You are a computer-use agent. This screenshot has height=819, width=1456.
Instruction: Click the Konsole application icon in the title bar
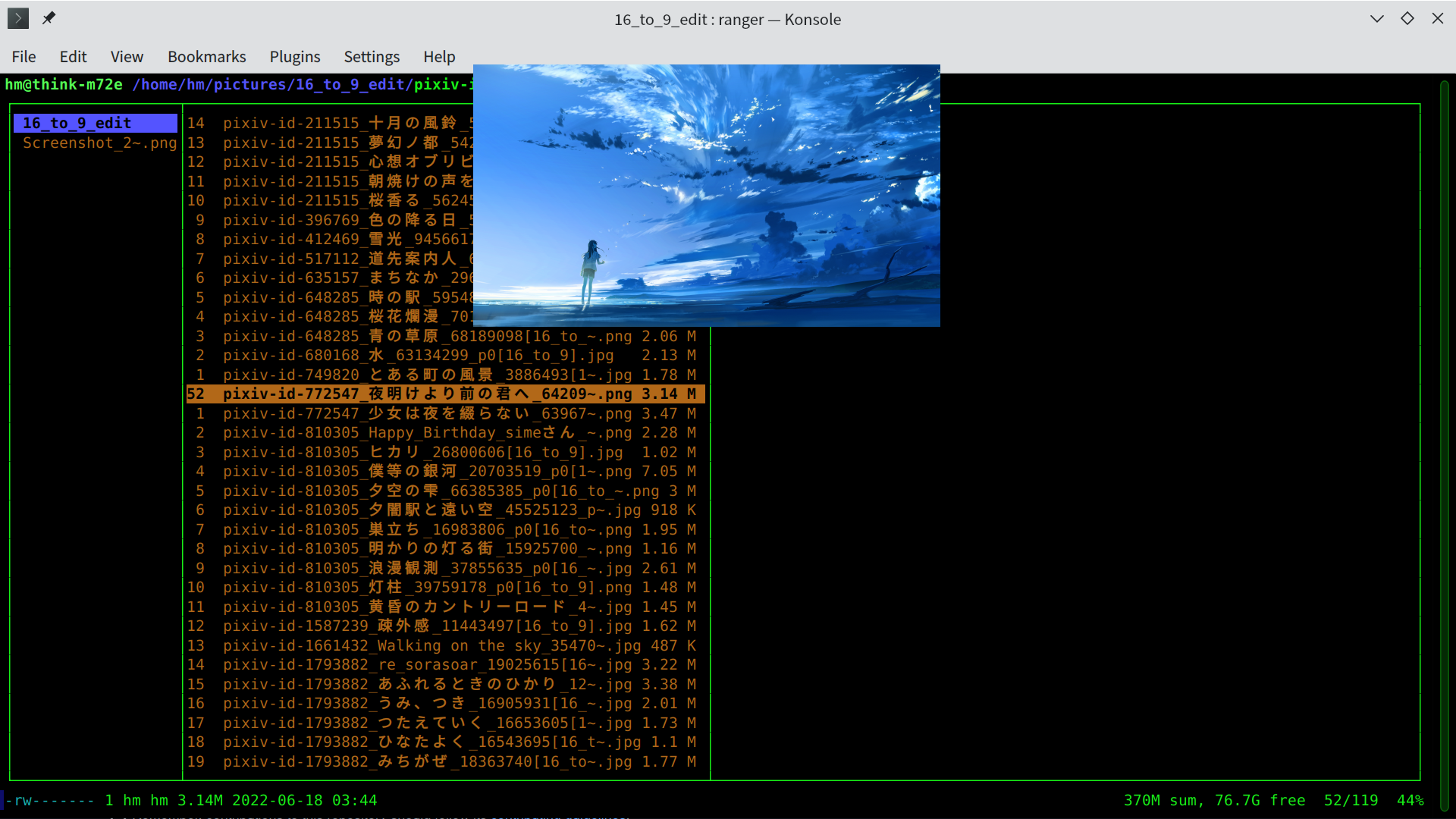[x=17, y=18]
